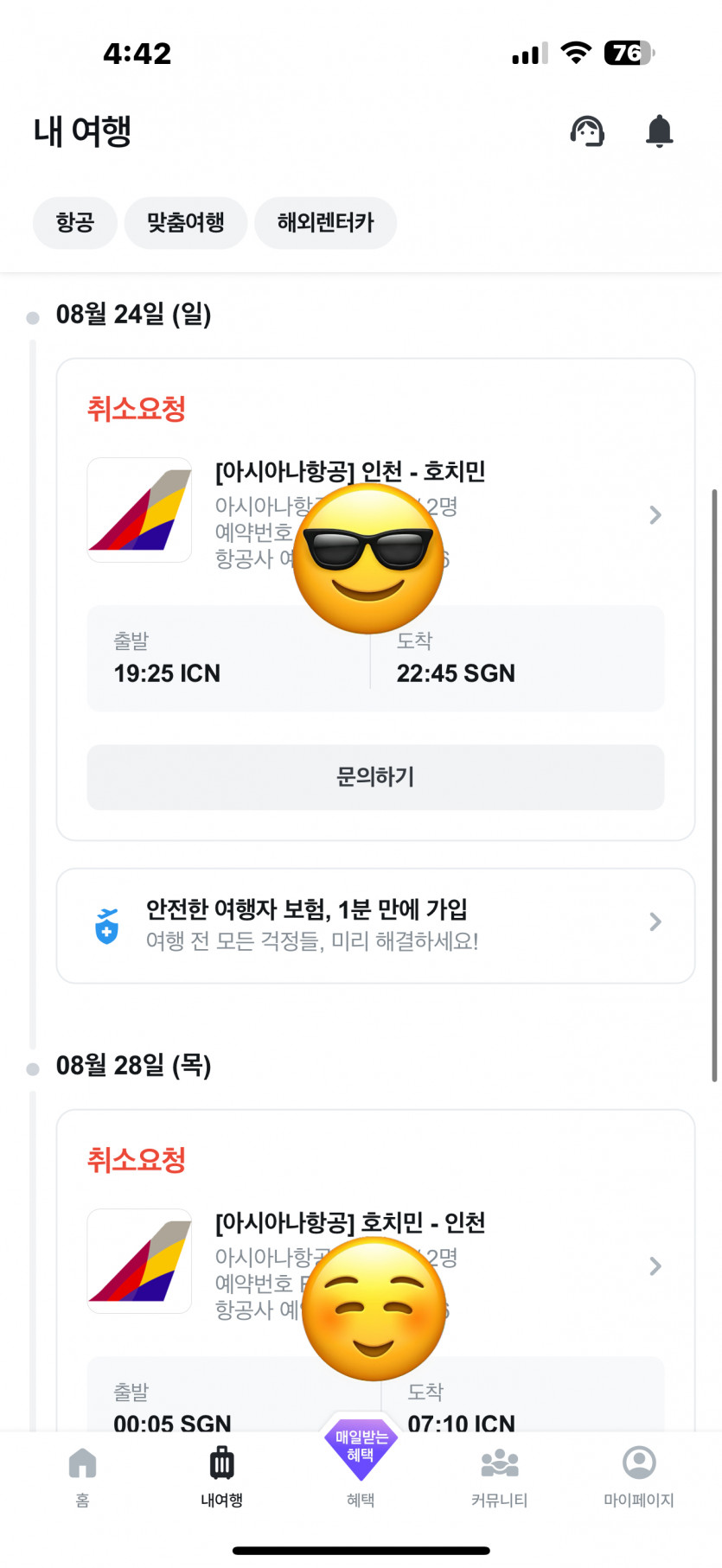This screenshot has width=722, height=1568.
Task: Expand Ho Chi Minh to Incheon booking chevron
Action: click(655, 1266)
